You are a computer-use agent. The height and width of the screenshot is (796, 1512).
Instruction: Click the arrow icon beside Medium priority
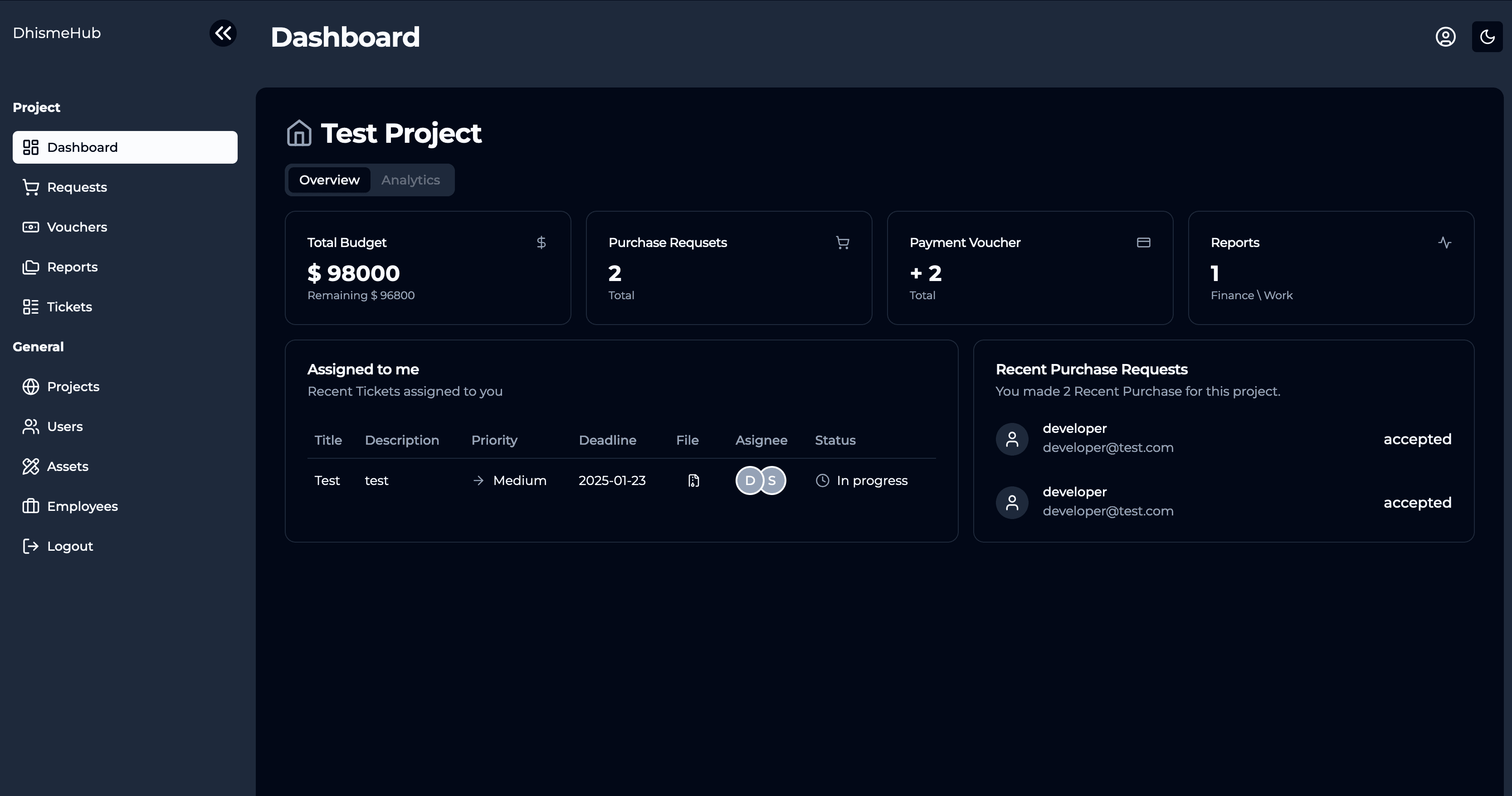coord(478,481)
